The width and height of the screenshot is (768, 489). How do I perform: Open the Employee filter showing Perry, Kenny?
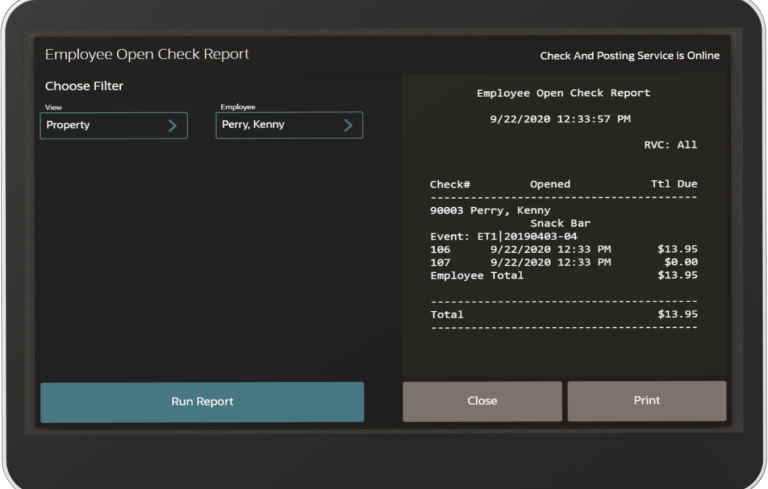(x=288, y=125)
